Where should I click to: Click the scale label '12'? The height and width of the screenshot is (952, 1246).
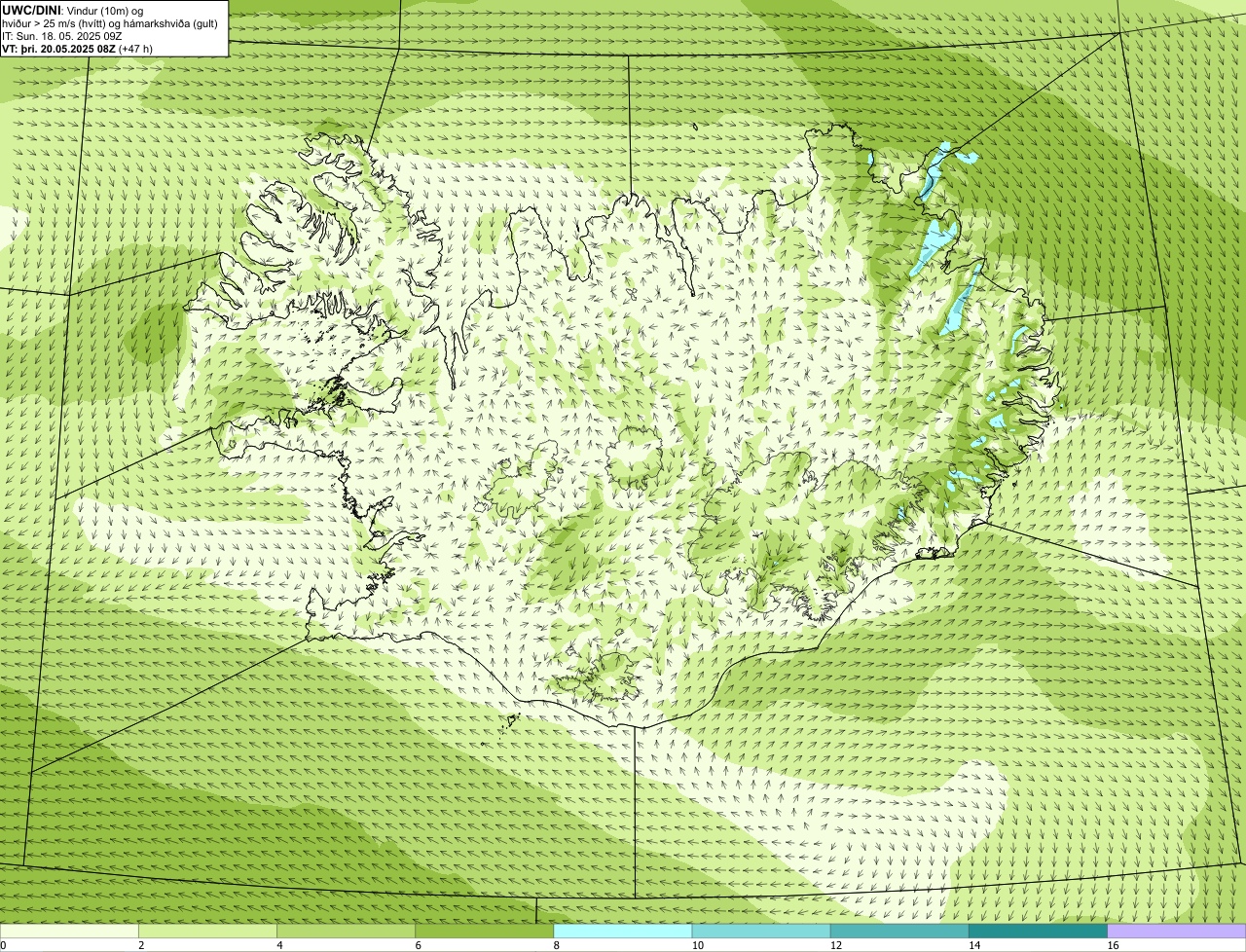click(836, 945)
